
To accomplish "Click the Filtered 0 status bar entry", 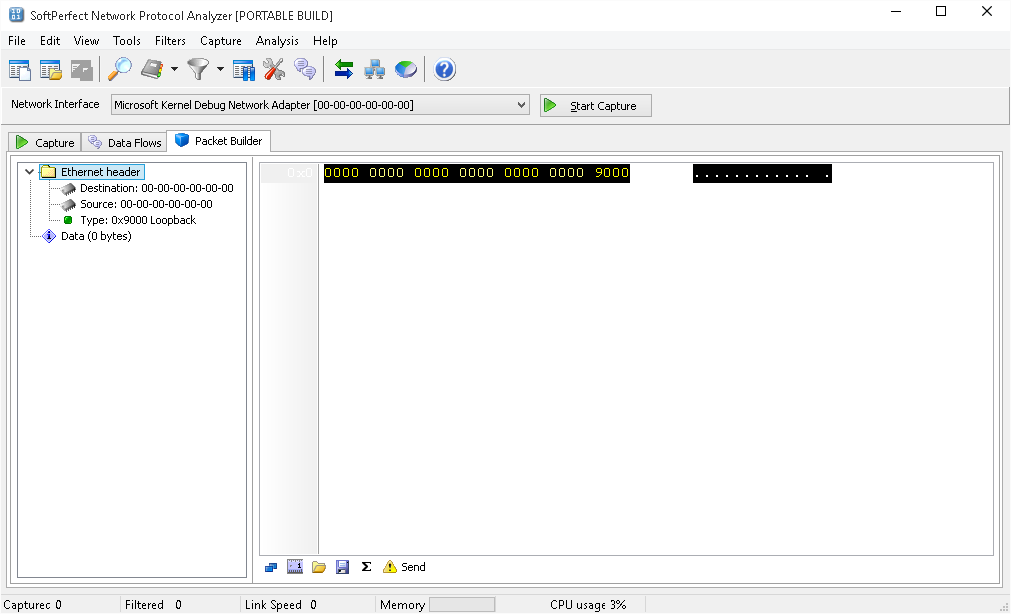I will [153, 605].
